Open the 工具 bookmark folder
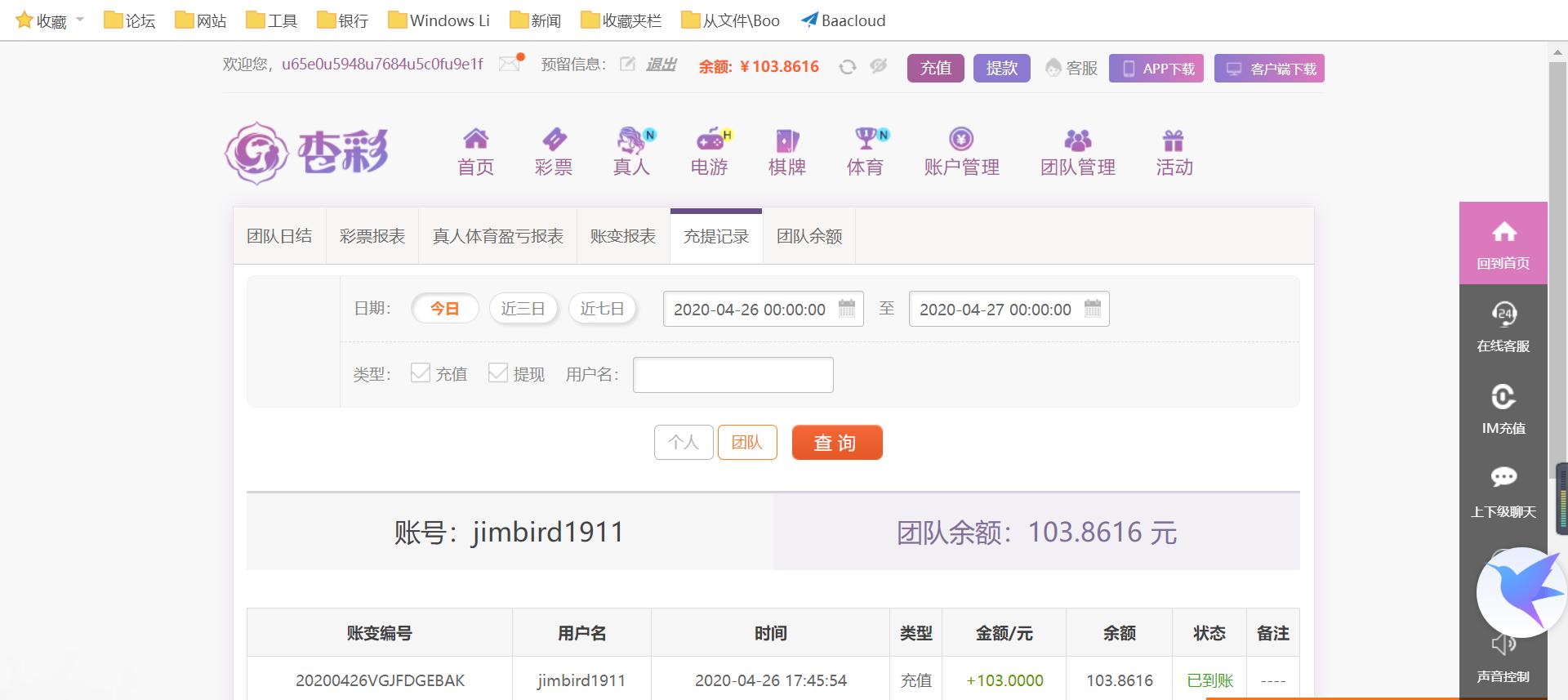Screen dimensions: 1568x700 (x=272, y=20)
